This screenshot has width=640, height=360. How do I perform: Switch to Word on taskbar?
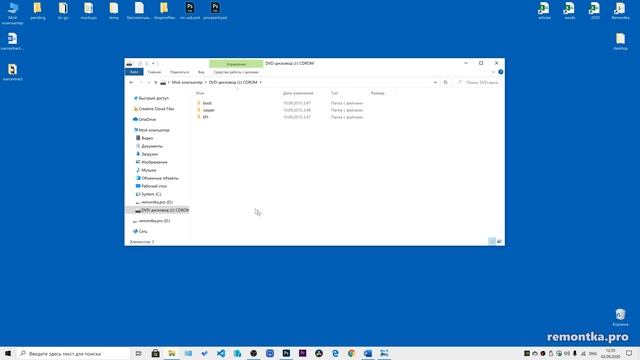(x=368, y=353)
